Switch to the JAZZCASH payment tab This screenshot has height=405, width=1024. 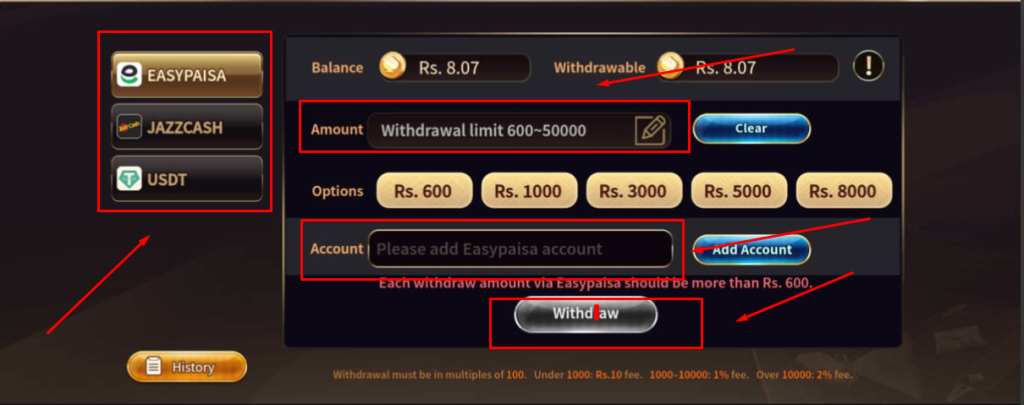(x=187, y=127)
